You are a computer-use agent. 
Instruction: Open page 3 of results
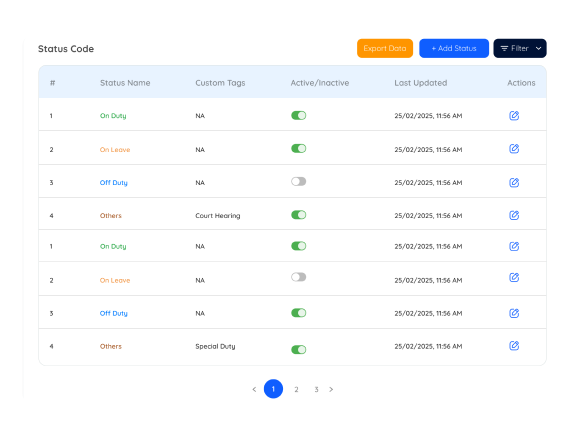316,389
